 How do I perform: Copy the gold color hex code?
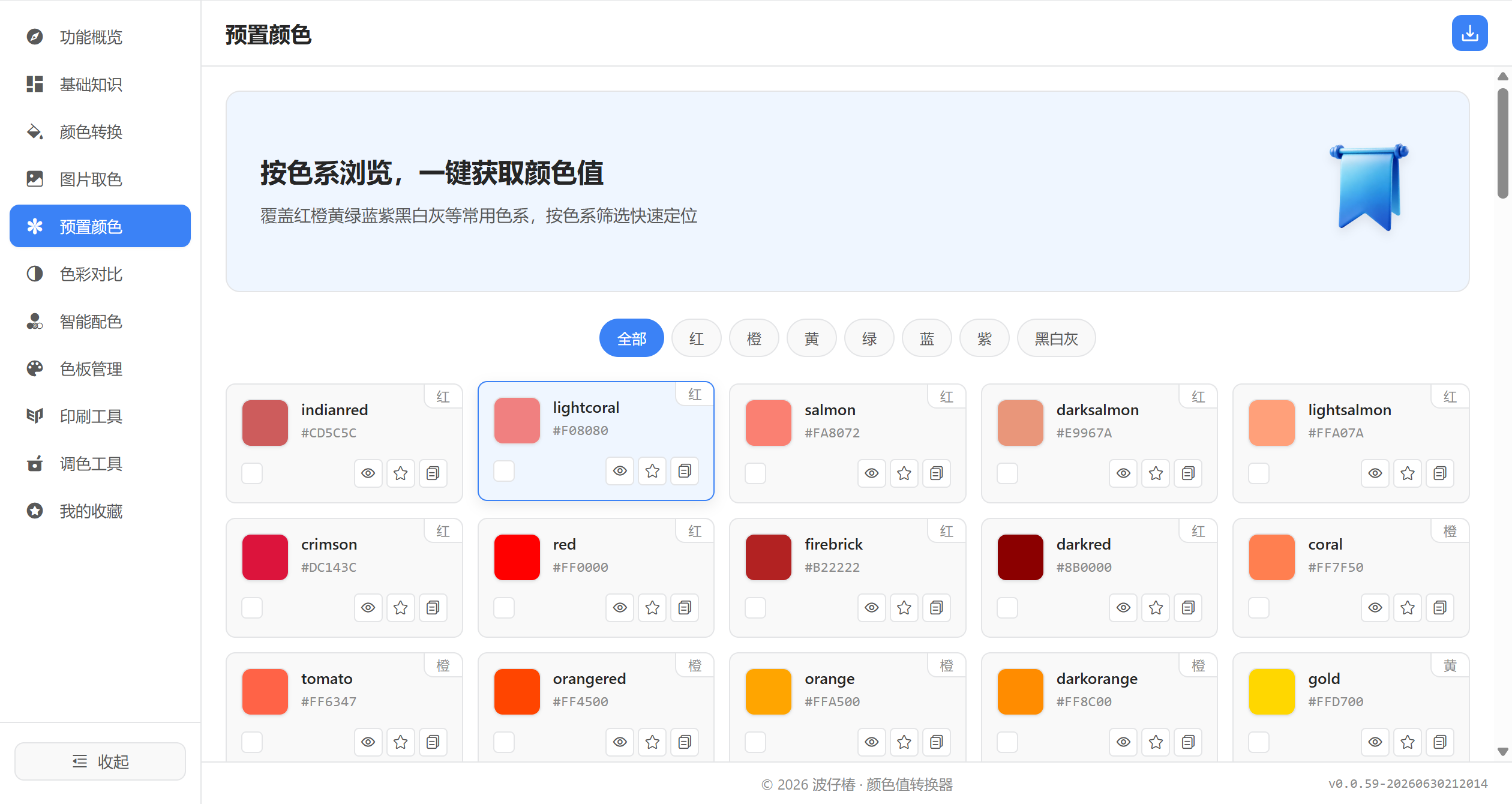pyautogui.click(x=1439, y=742)
